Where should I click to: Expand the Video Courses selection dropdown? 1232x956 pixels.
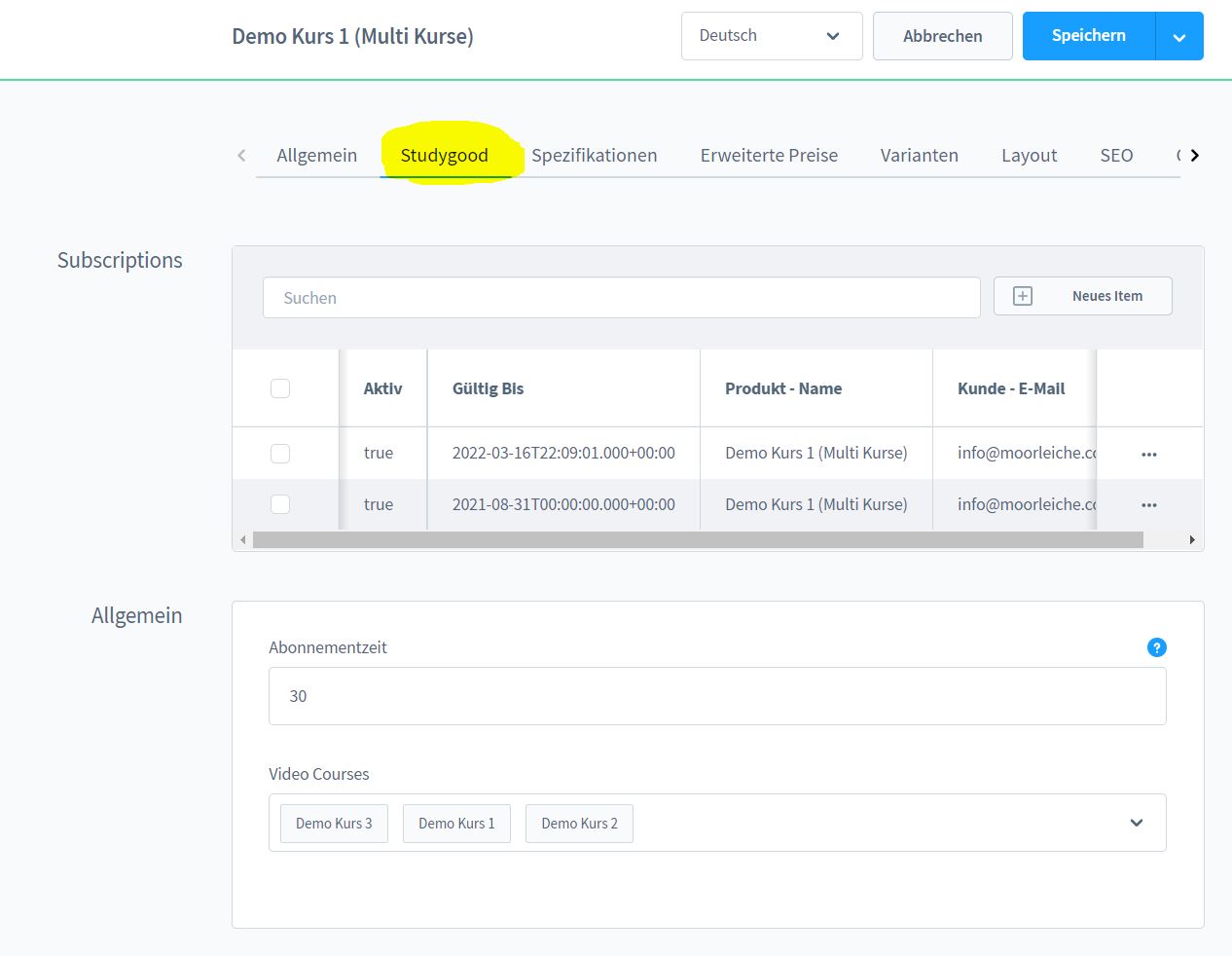coord(1136,823)
